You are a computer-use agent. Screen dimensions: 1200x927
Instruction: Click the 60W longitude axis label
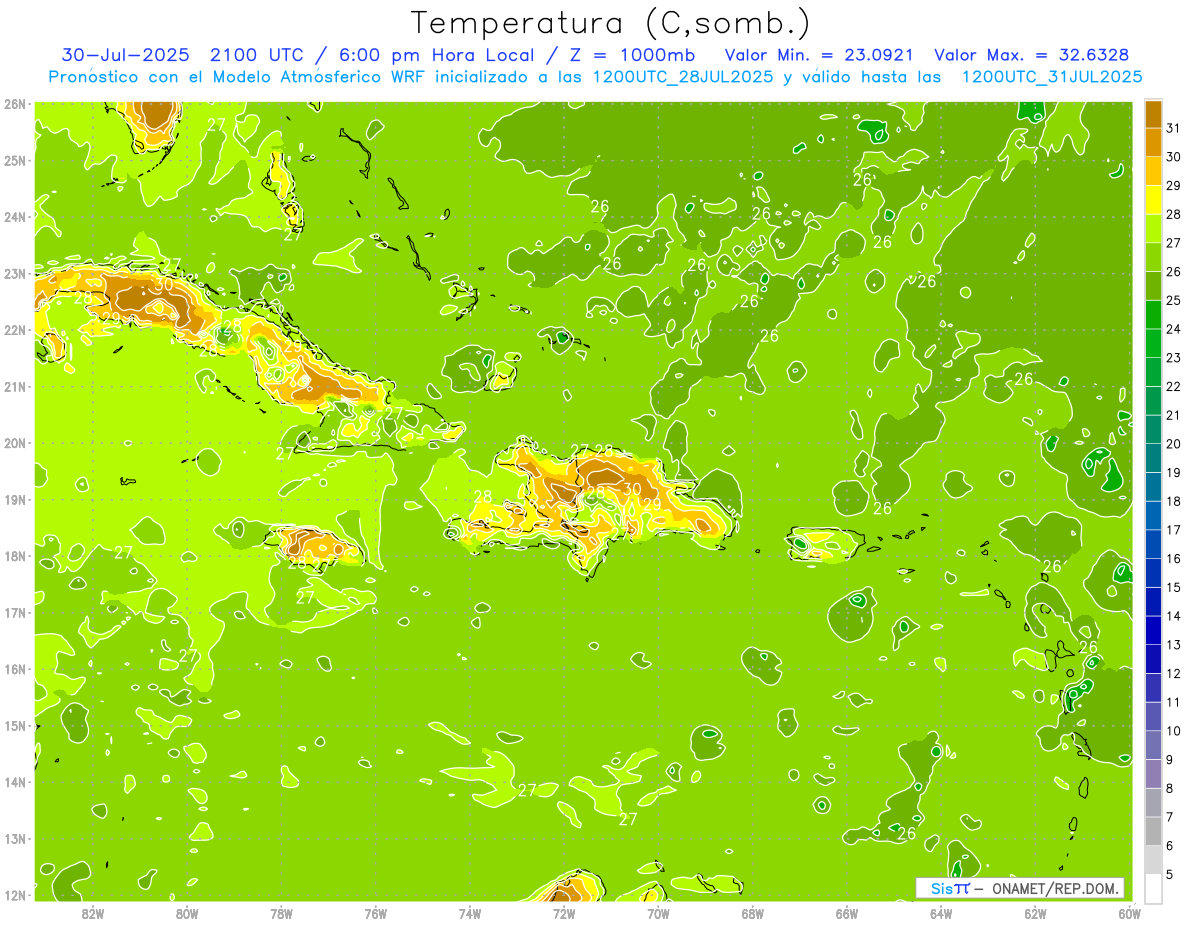1129,913
